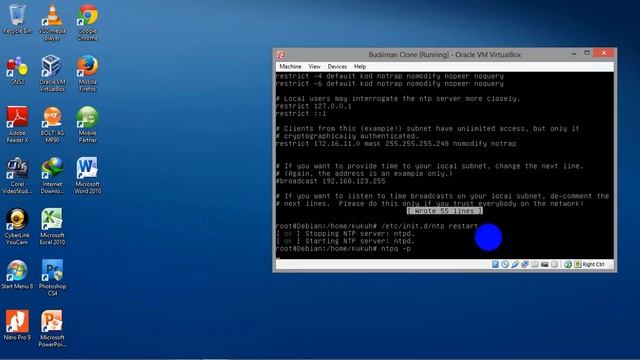This screenshot has width=640, height=360.
Task: Click 'restrict -4 default kod' line
Action: 390,76
